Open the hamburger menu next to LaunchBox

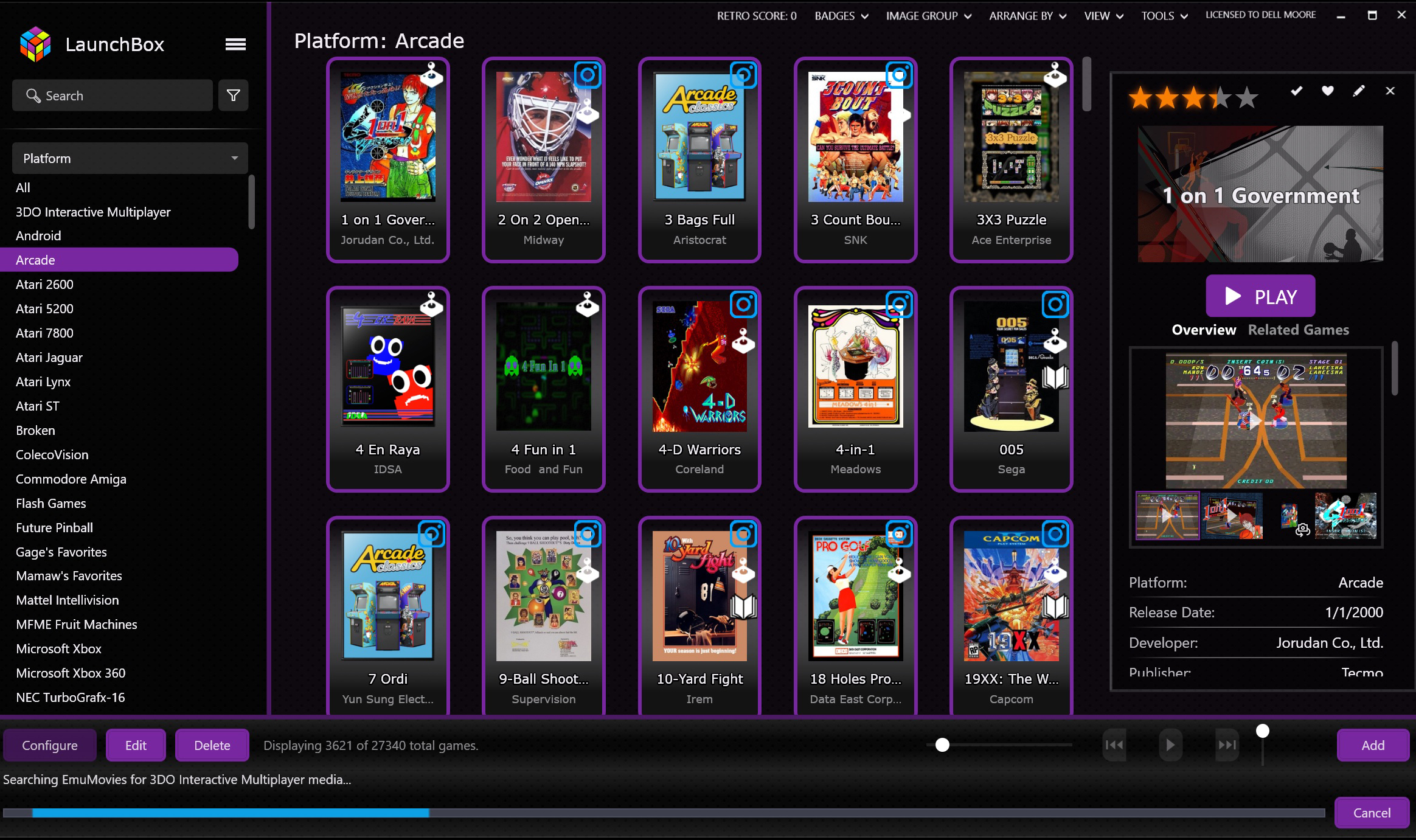point(235,44)
